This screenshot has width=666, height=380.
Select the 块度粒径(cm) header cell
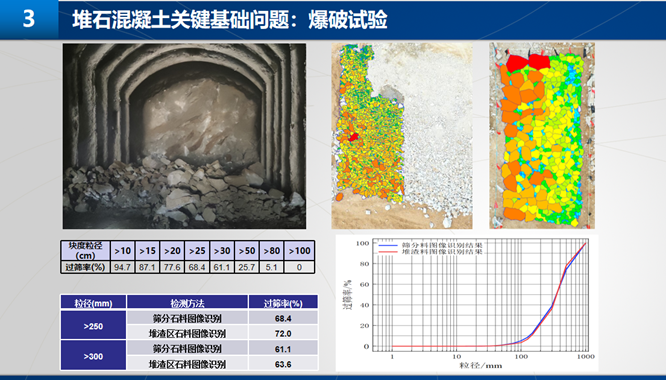(x=85, y=251)
